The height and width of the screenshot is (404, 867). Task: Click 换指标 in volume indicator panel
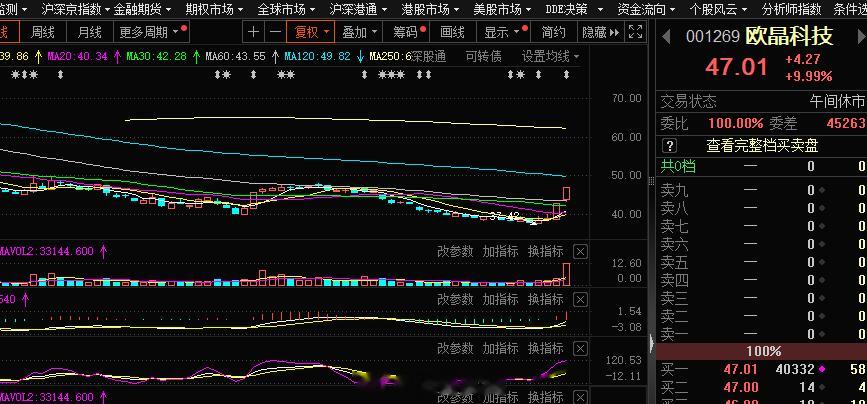(x=546, y=252)
